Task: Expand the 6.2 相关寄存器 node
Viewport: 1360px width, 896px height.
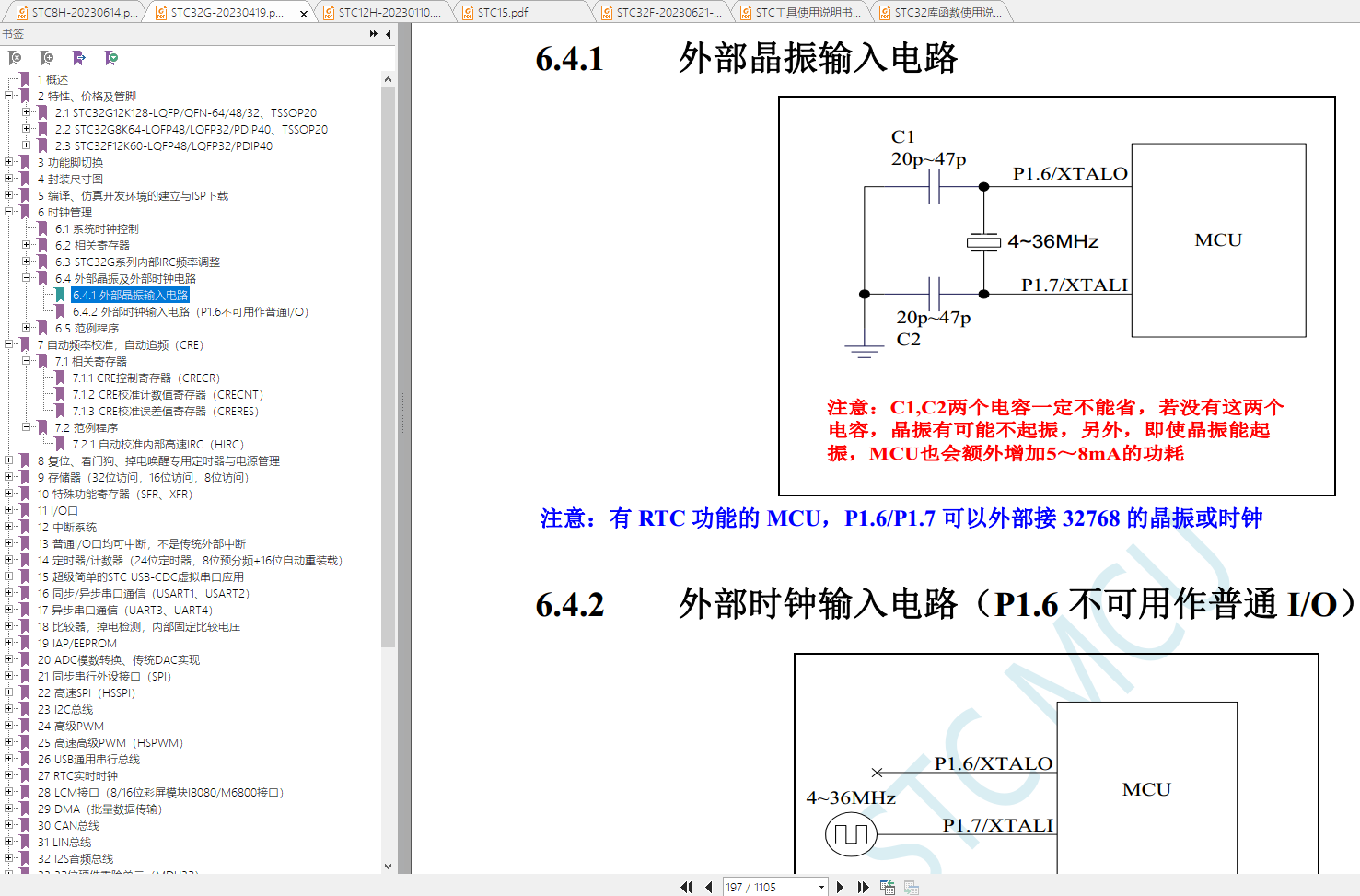Action: tap(27, 245)
